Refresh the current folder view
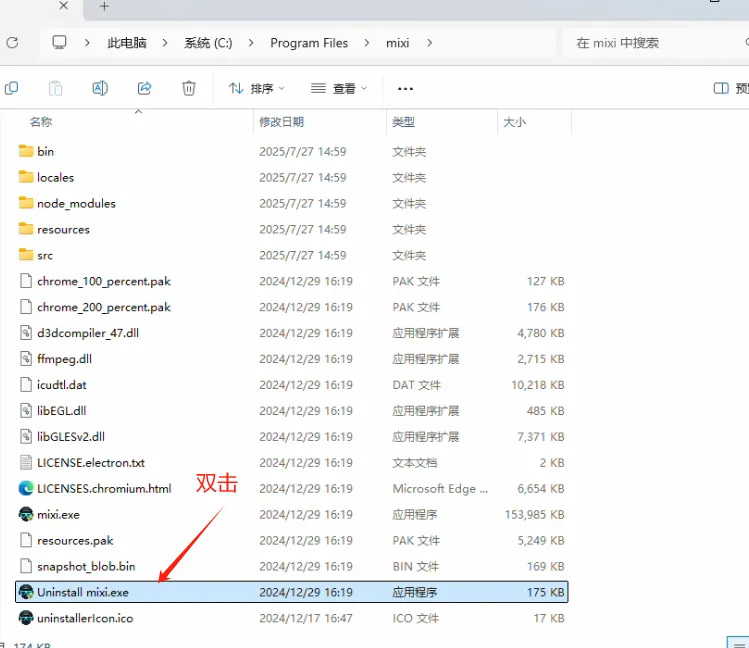The height and width of the screenshot is (648, 749). tap(12, 42)
